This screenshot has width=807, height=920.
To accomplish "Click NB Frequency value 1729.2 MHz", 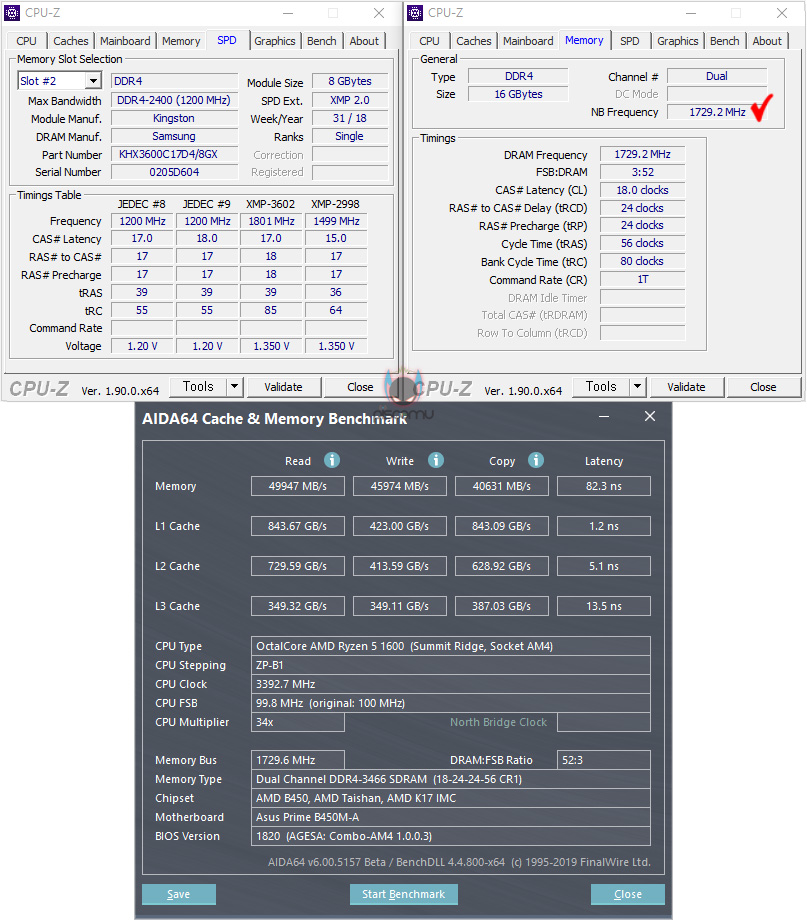I will click(717, 112).
